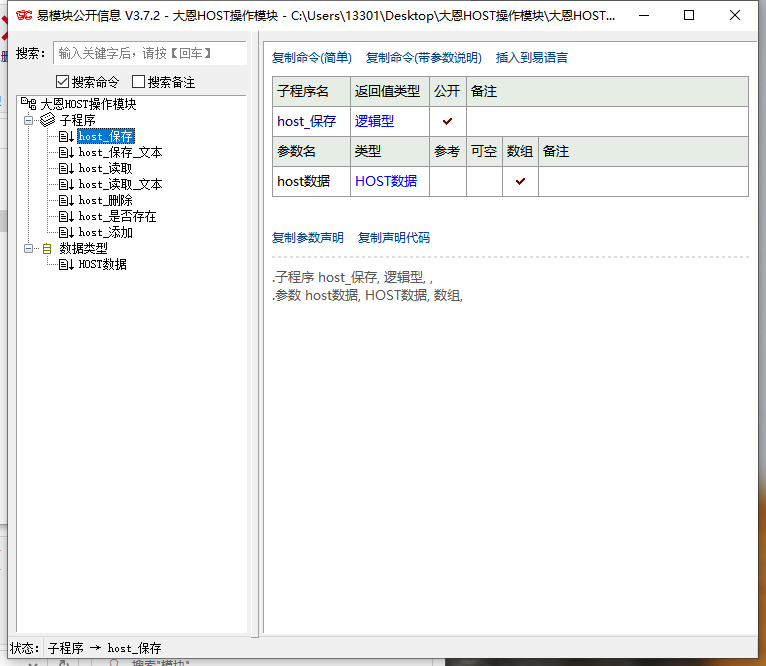The image size is (766, 666).
Task: Click the icon beside host_读取_文本
Action: click(x=65, y=184)
